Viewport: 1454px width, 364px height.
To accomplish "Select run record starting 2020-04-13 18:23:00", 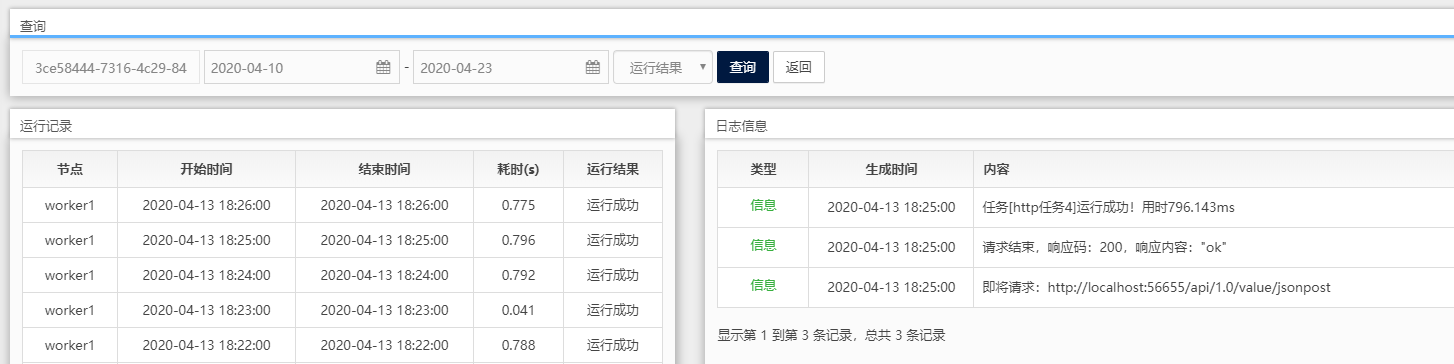I will click(x=342, y=310).
